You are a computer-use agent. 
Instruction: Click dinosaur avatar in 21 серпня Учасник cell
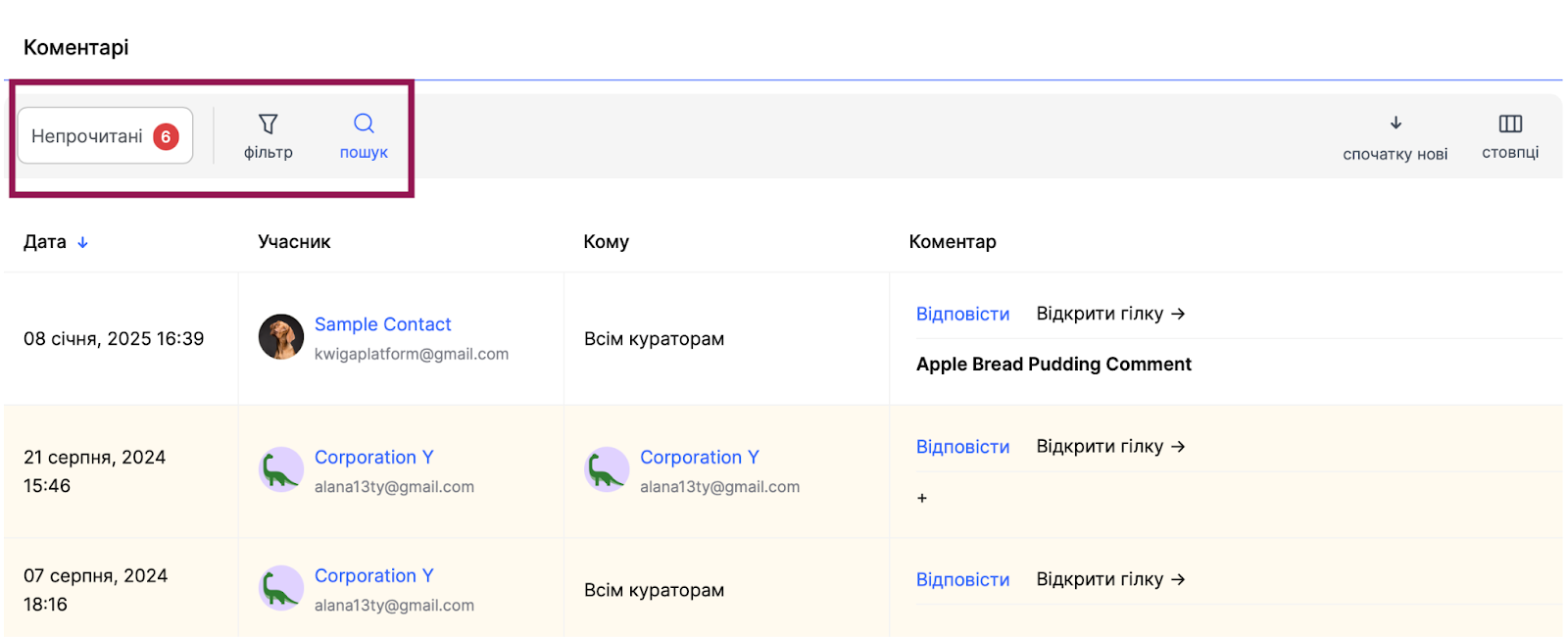click(281, 470)
